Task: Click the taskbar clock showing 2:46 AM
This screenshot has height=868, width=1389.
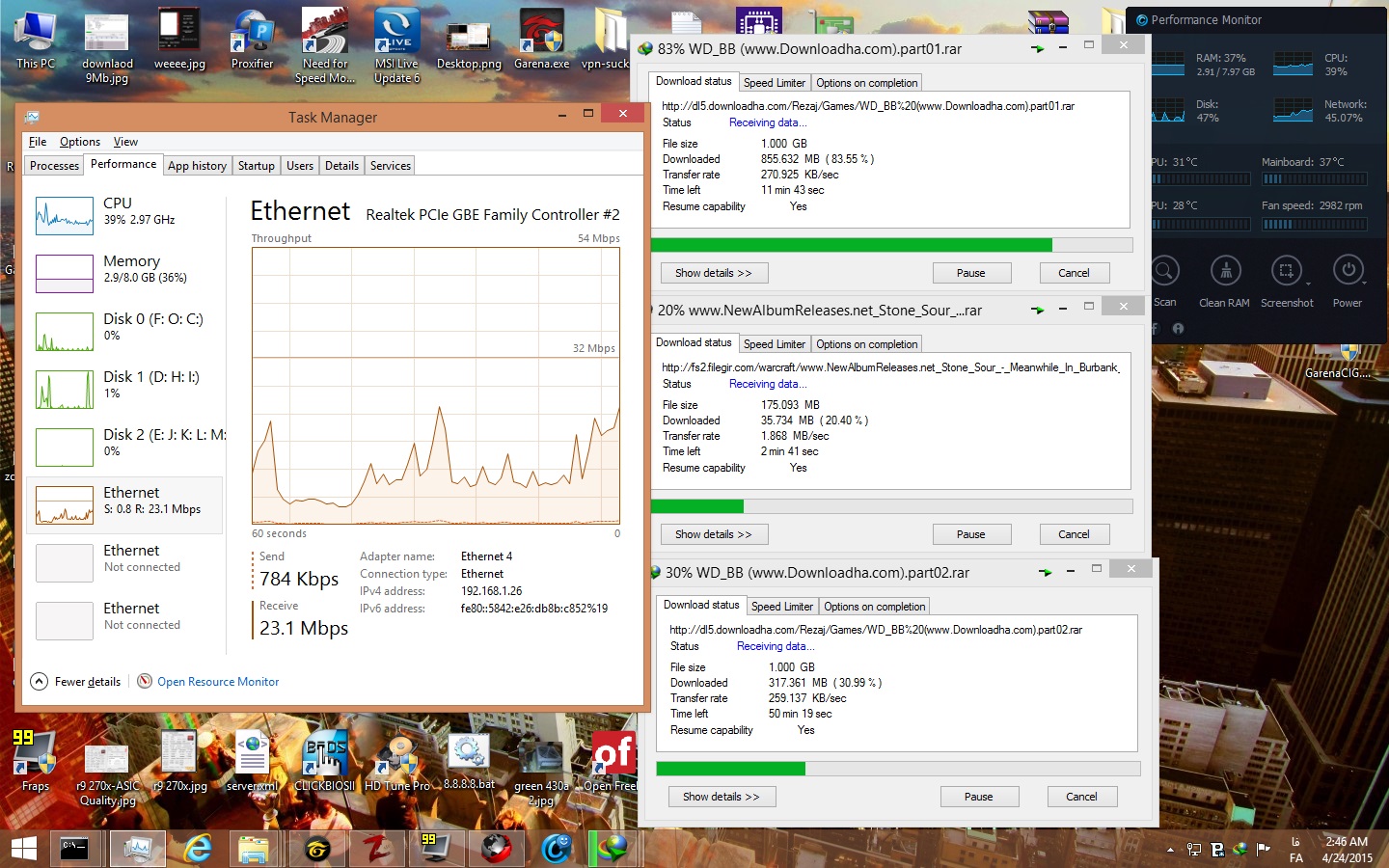Action: tap(1347, 850)
